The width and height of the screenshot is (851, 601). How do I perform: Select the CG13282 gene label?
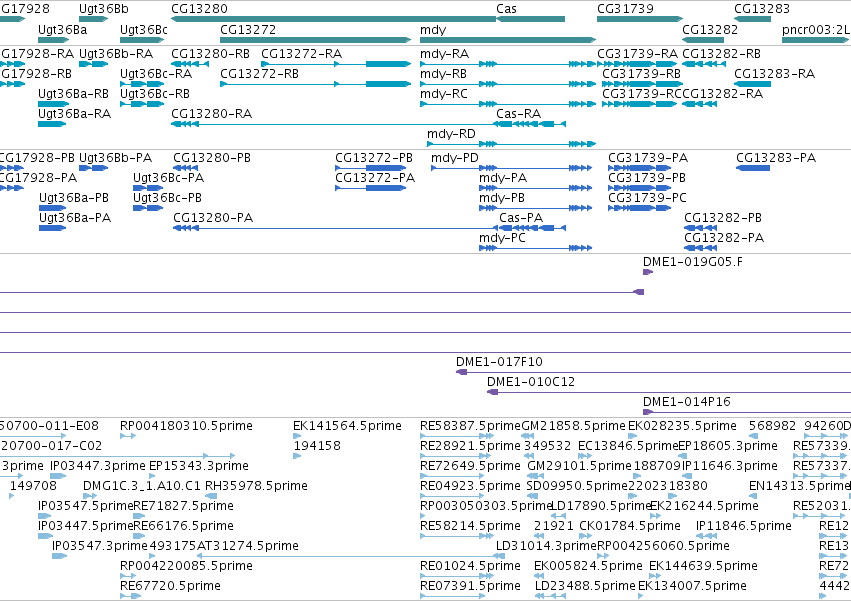(710, 29)
